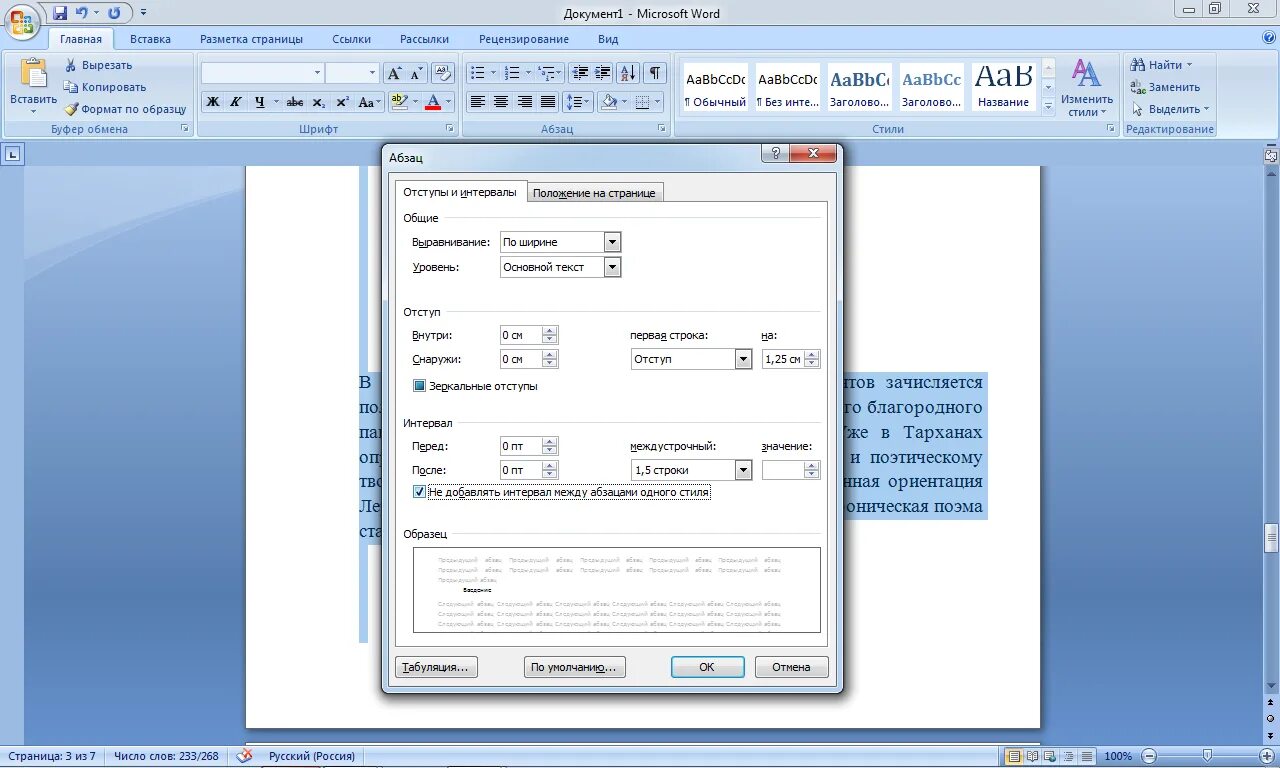
Task: Justify text using ribbon icon
Action: tap(548, 102)
